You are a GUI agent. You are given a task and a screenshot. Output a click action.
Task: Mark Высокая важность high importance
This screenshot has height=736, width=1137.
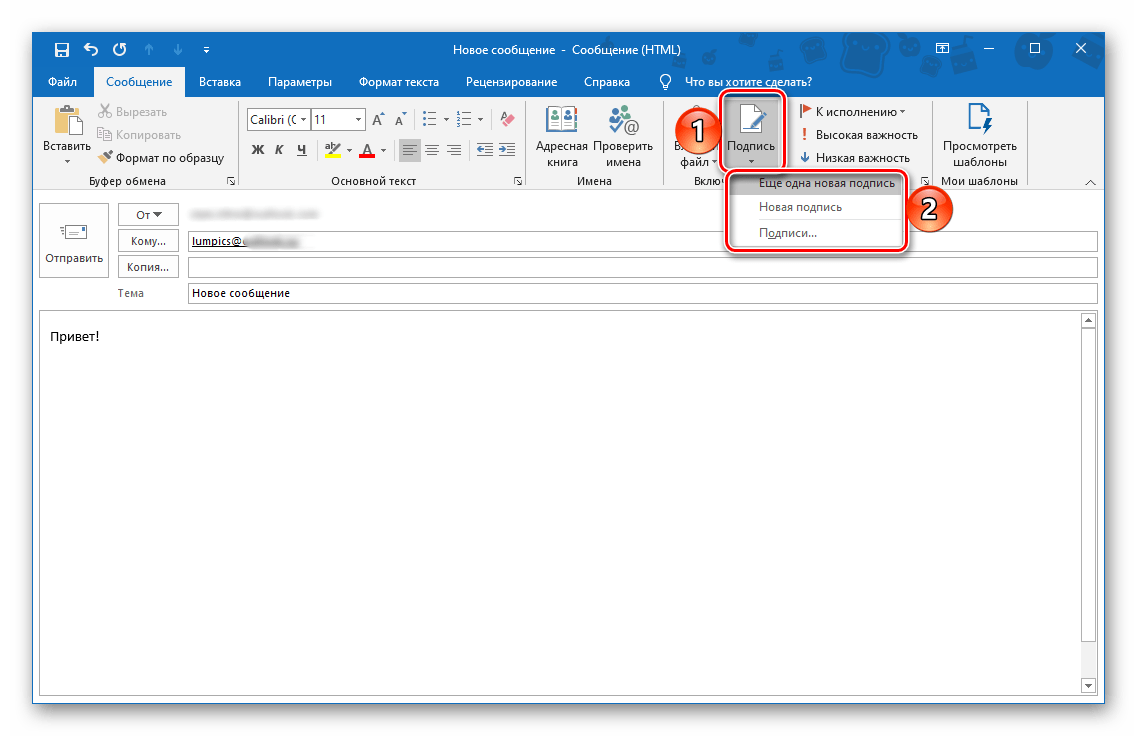pyautogui.click(x=859, y=135)
